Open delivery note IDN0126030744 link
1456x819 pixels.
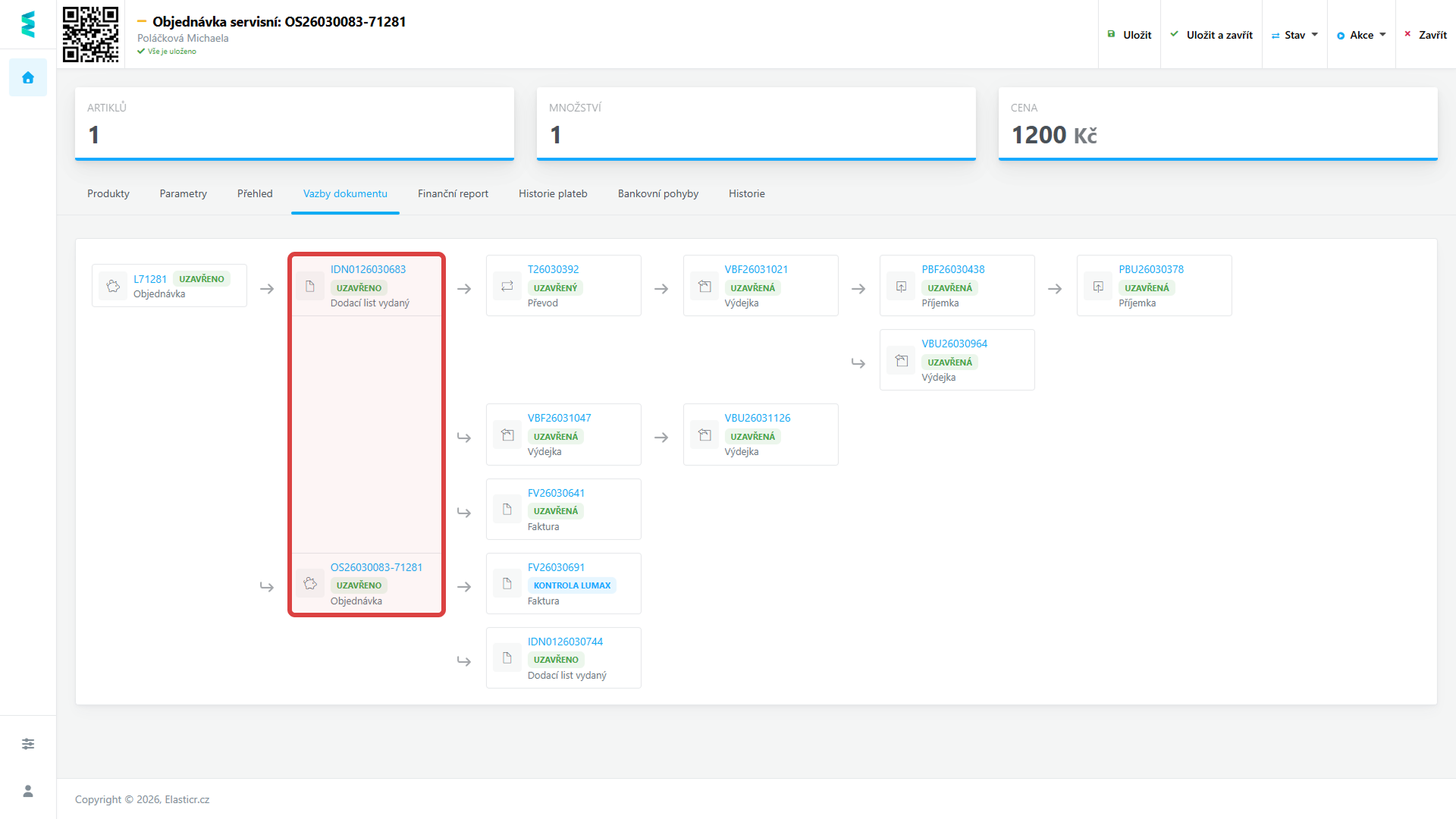(565, 642)
